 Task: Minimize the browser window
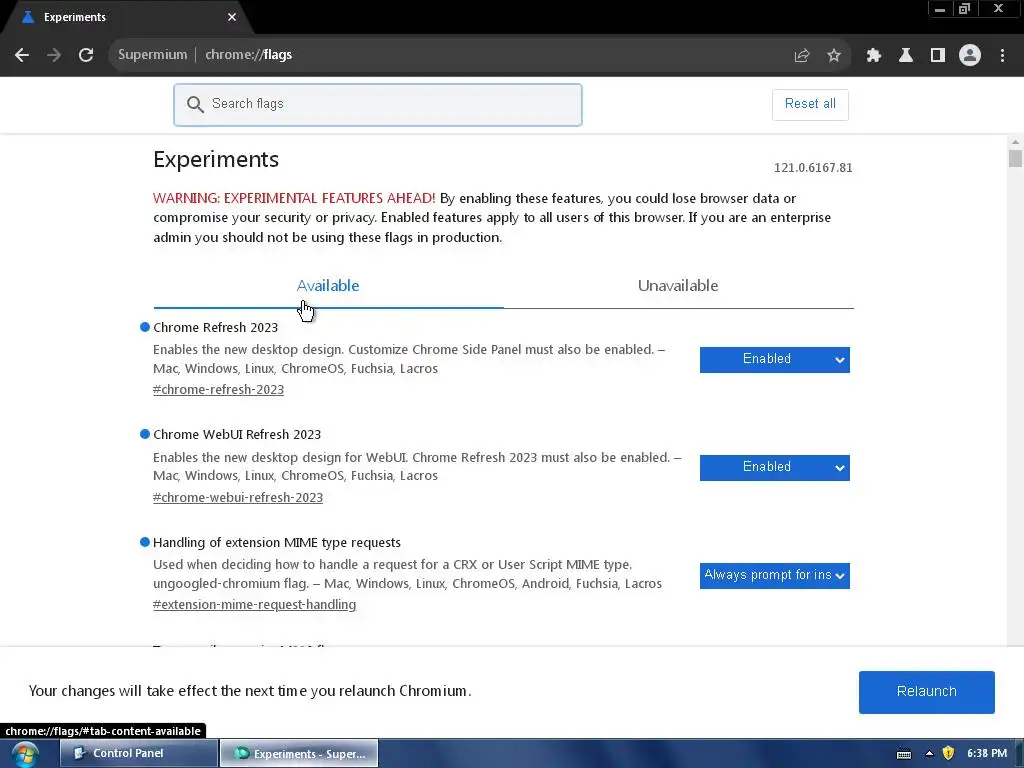(x=940, y=9)
